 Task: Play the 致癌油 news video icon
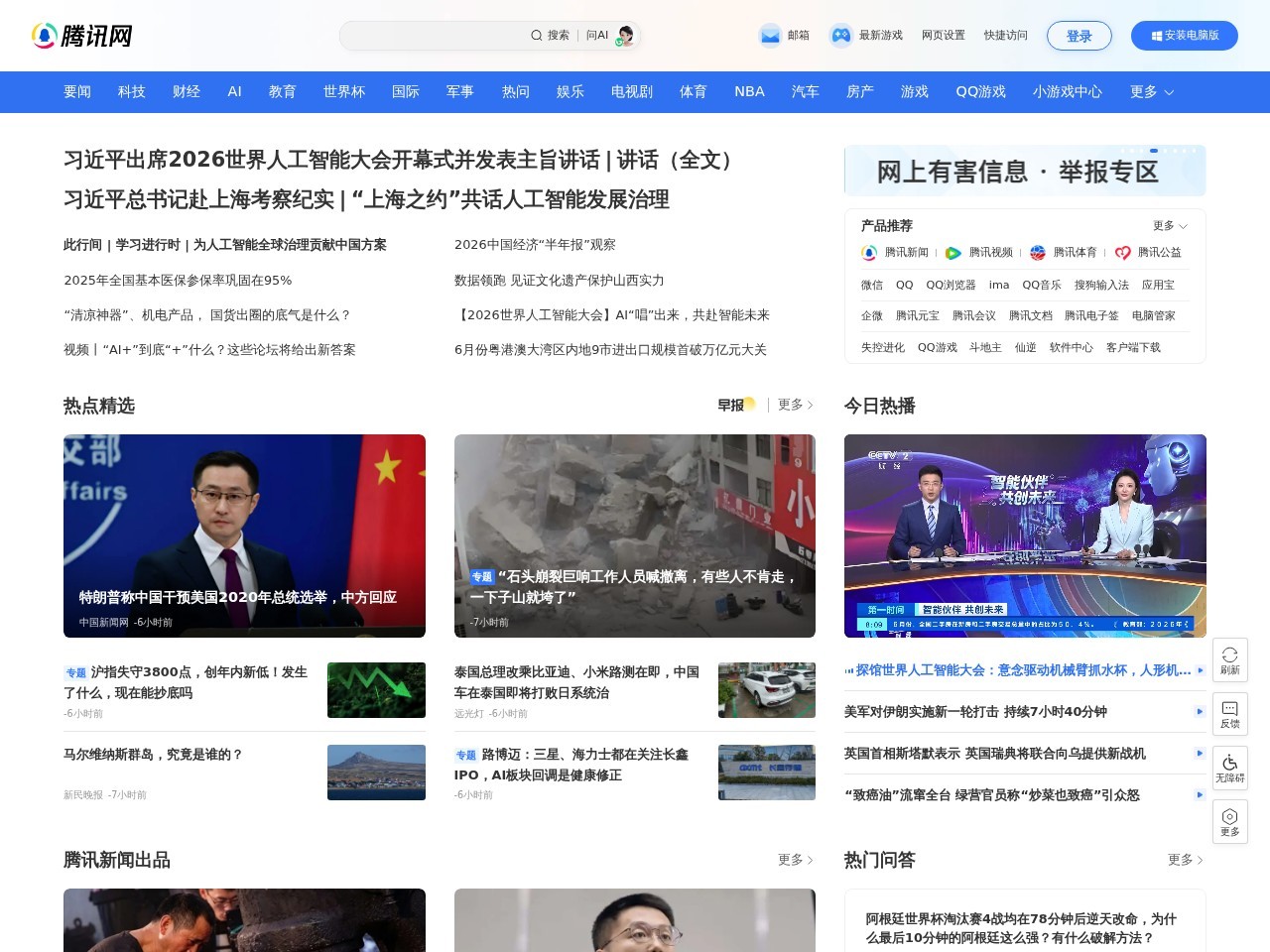point(1199,795)
